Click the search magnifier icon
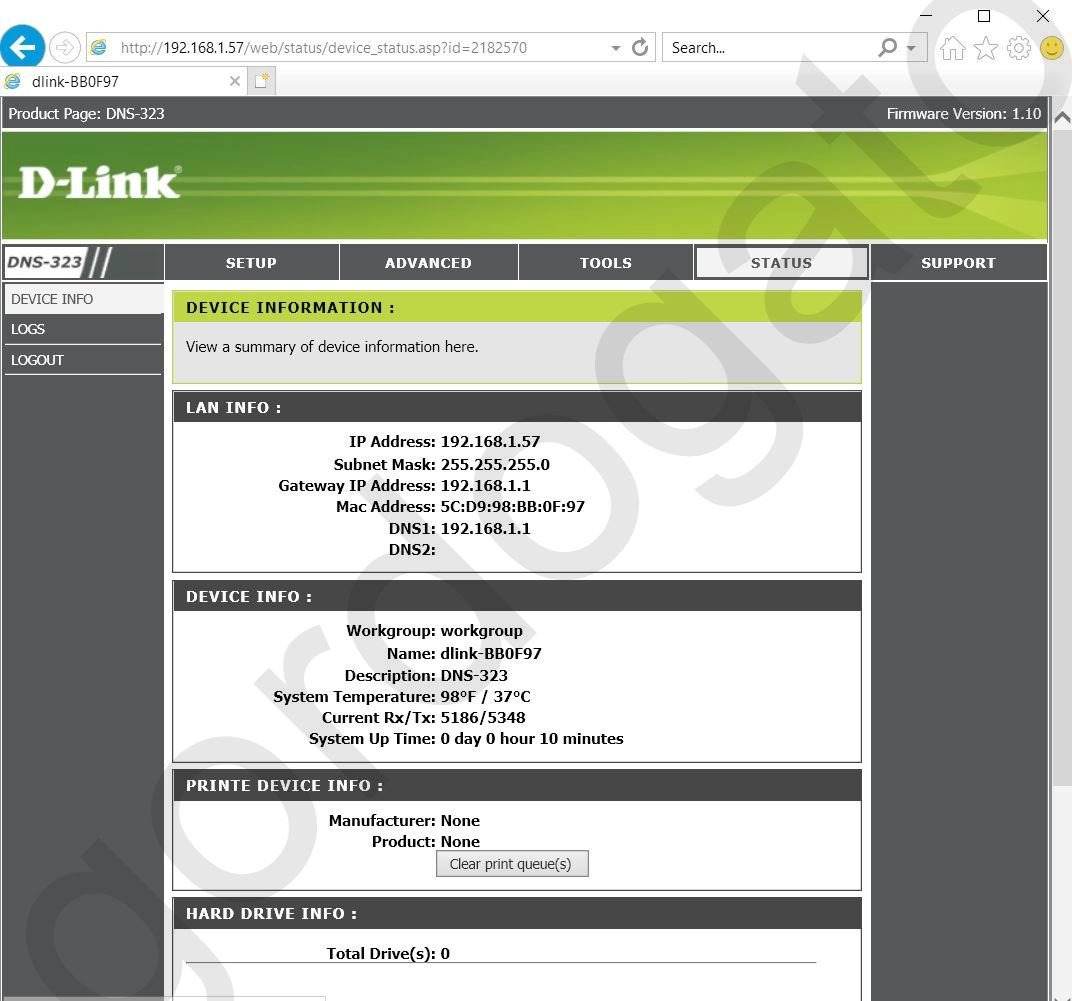The height and width of the screenshot is (1001, 1072). [884, 47]
